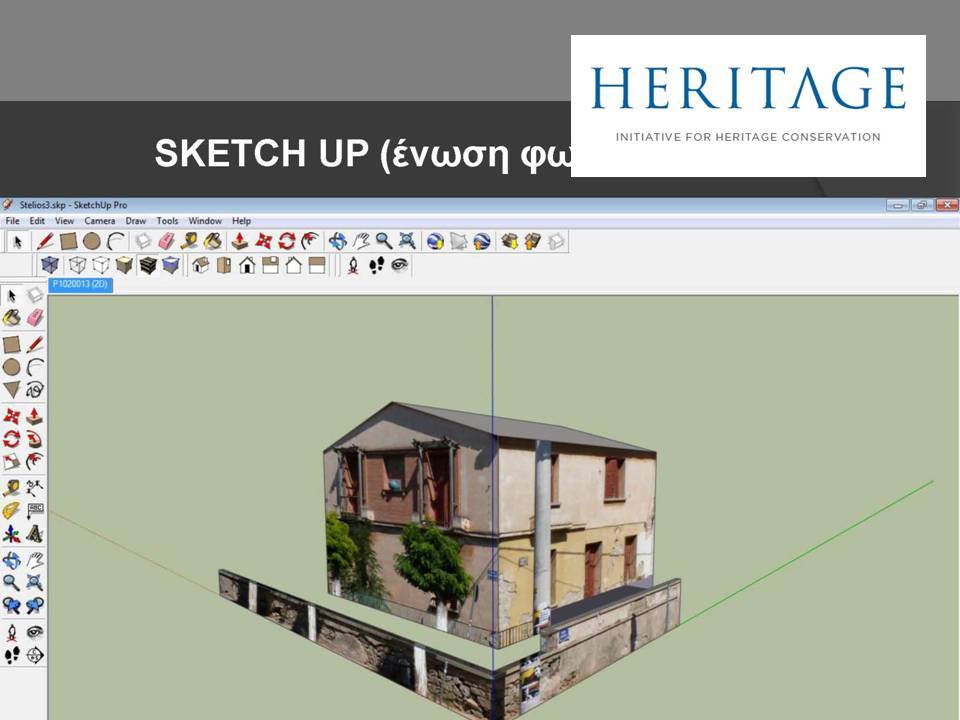Image resolution: width=960 pixels, height=720 pixels.
Task: Select the Axes tool
Action: point(12,534)
